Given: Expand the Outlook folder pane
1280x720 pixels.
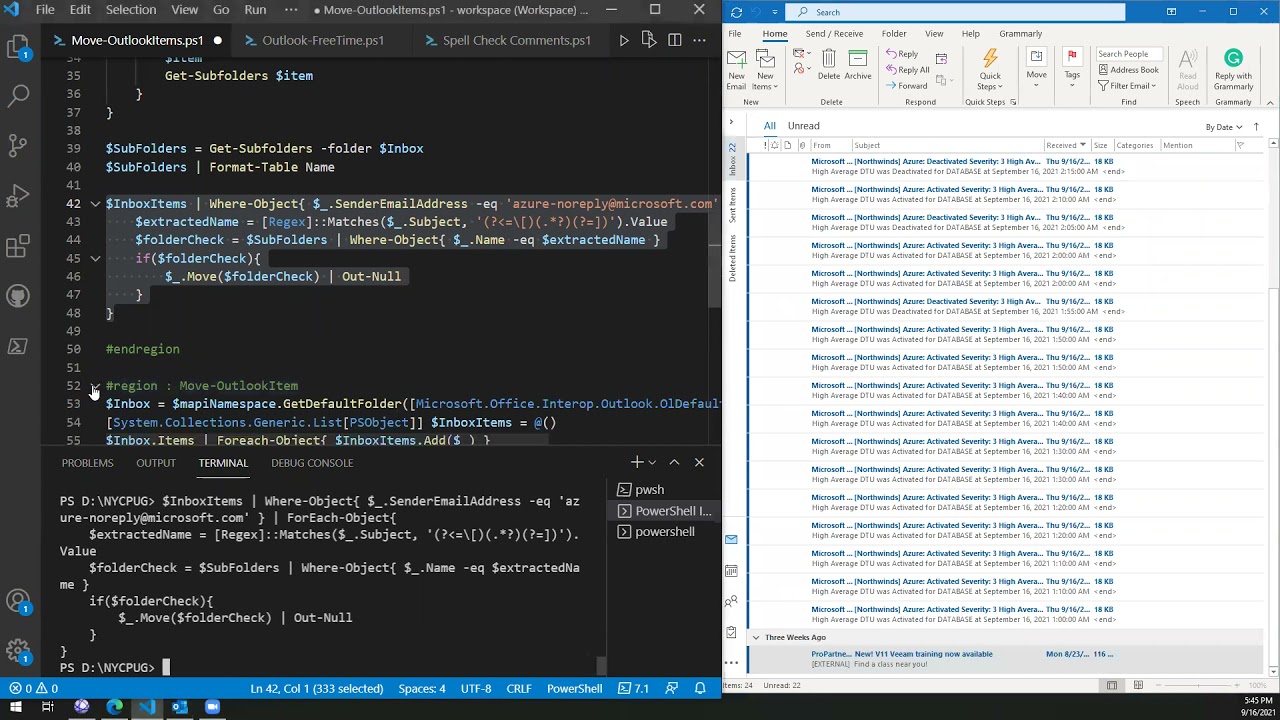Looking at the screenshot, I should 731,122.
